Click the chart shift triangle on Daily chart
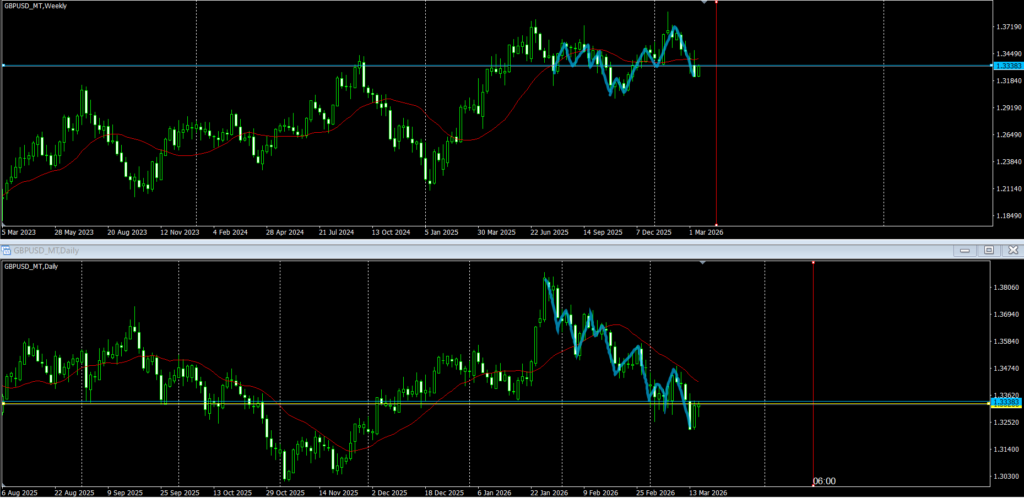The height and width of the screenshot is (498, 1024). pos(702,262)
